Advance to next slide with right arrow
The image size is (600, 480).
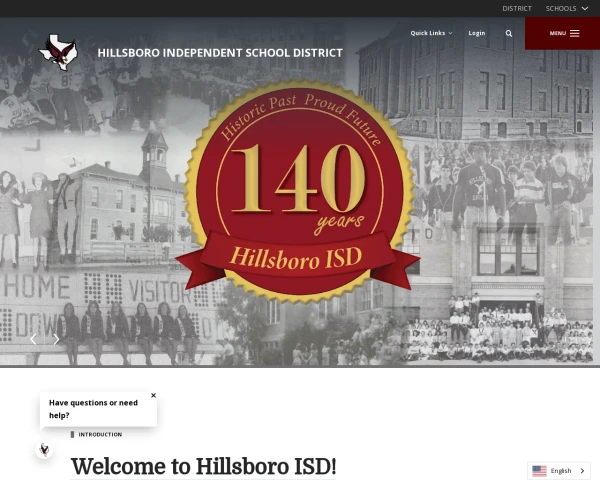[x=56, y=339]
